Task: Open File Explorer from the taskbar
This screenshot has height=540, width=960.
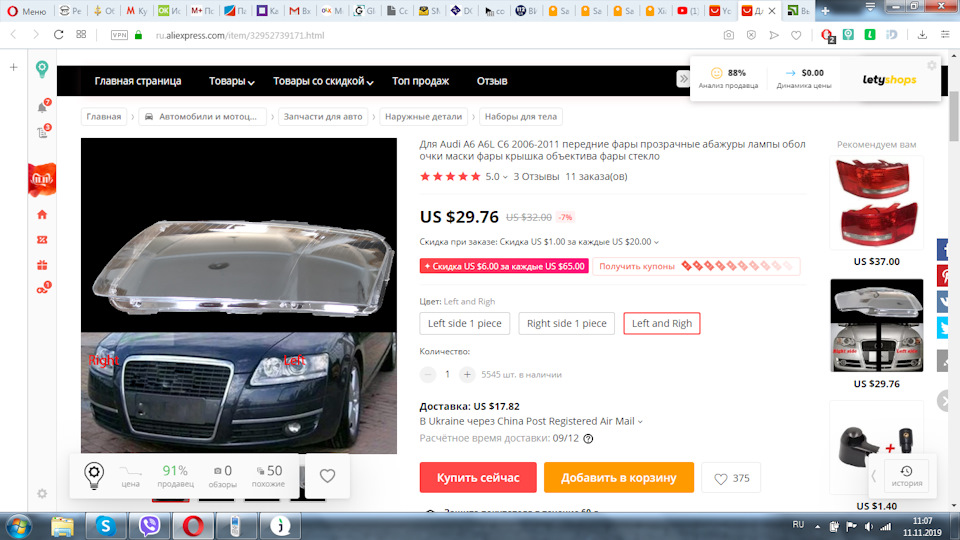Action: pos(62,525)
